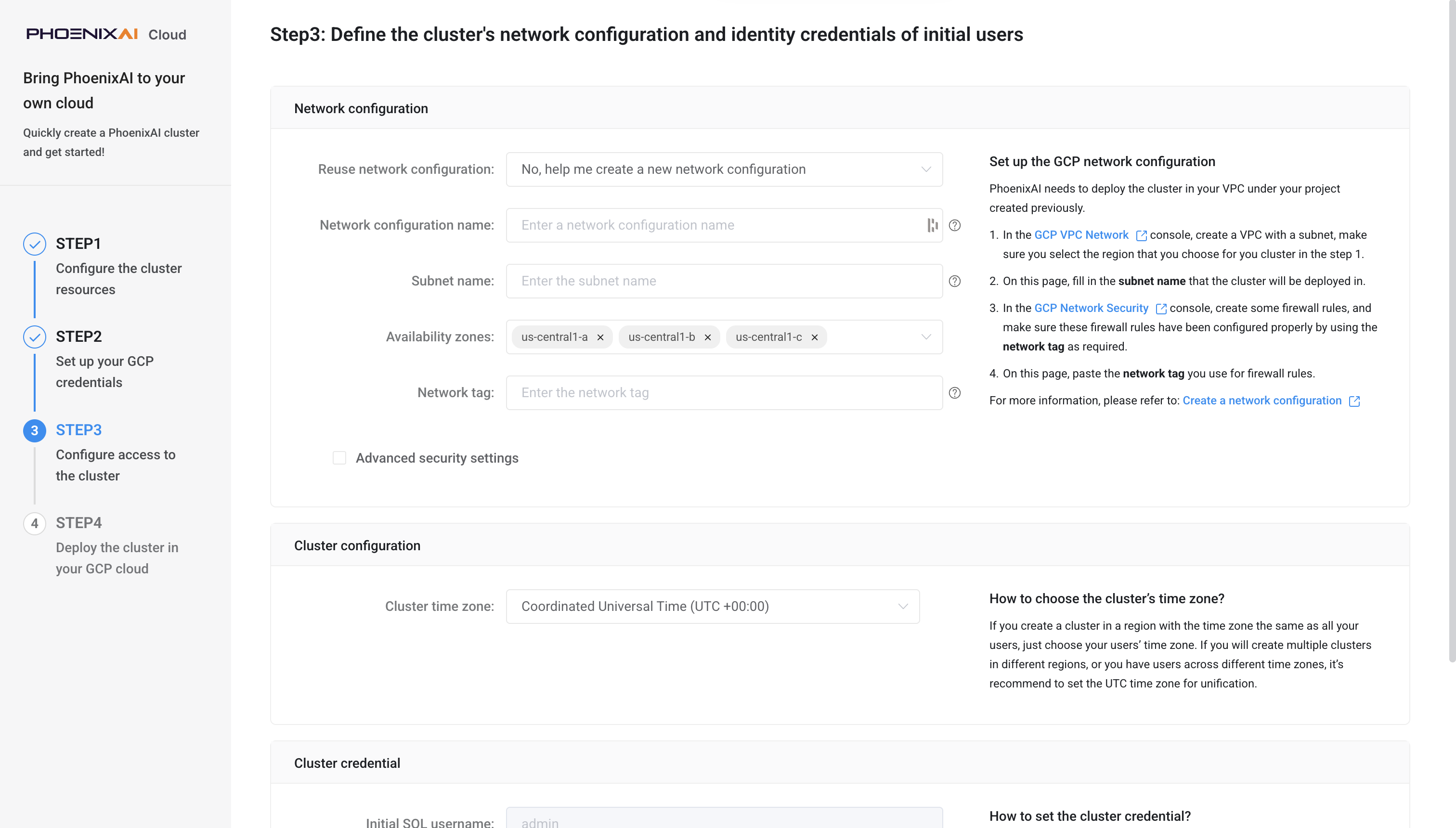
Task: Remove the us-central1-a zone tag
Action: [600, 337]
